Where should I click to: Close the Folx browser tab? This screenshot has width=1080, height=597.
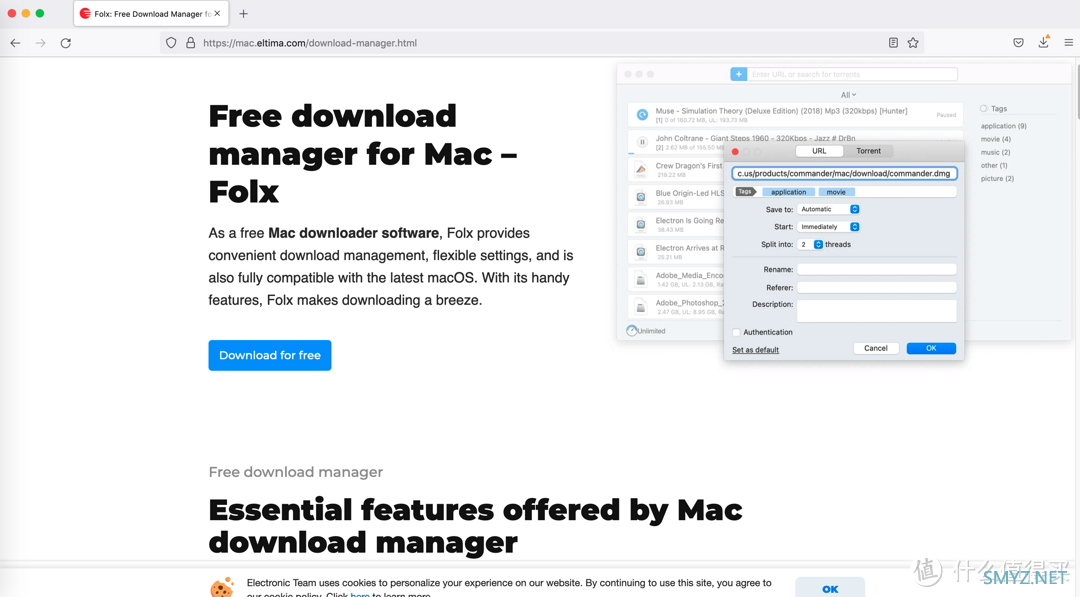click(x=218, y=13)
